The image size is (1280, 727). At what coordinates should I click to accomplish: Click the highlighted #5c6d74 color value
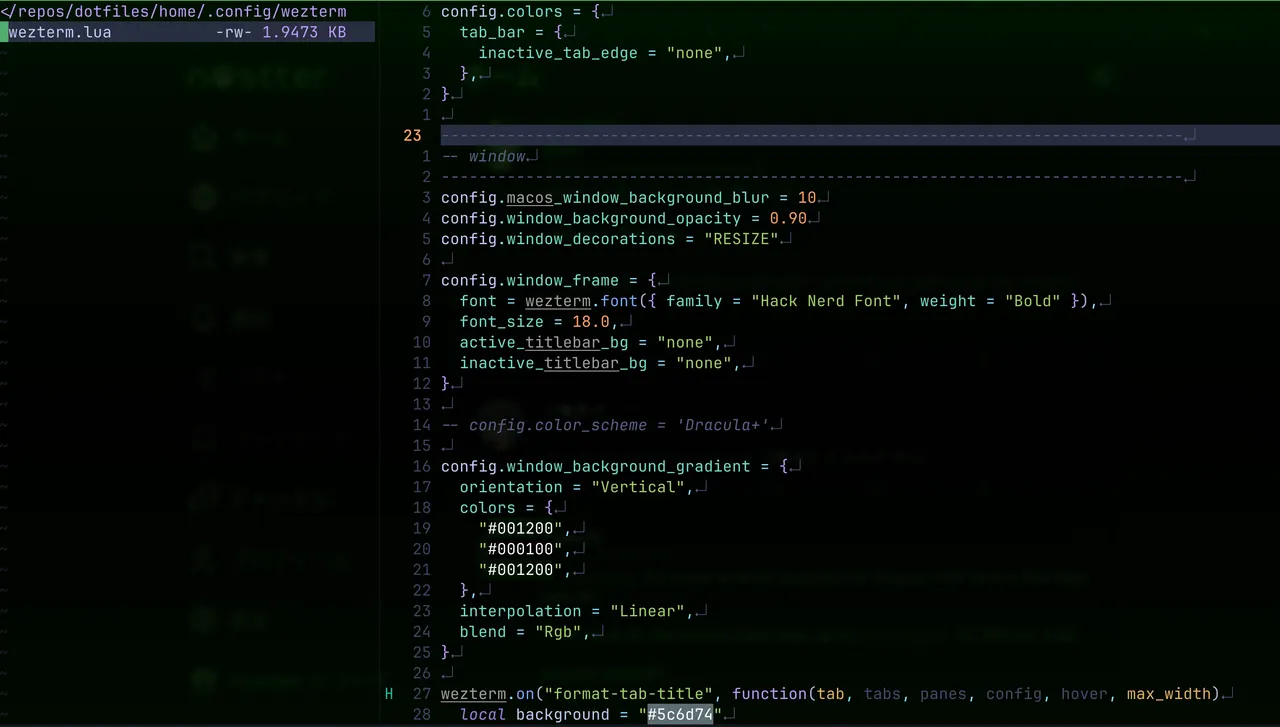point(680,714)
